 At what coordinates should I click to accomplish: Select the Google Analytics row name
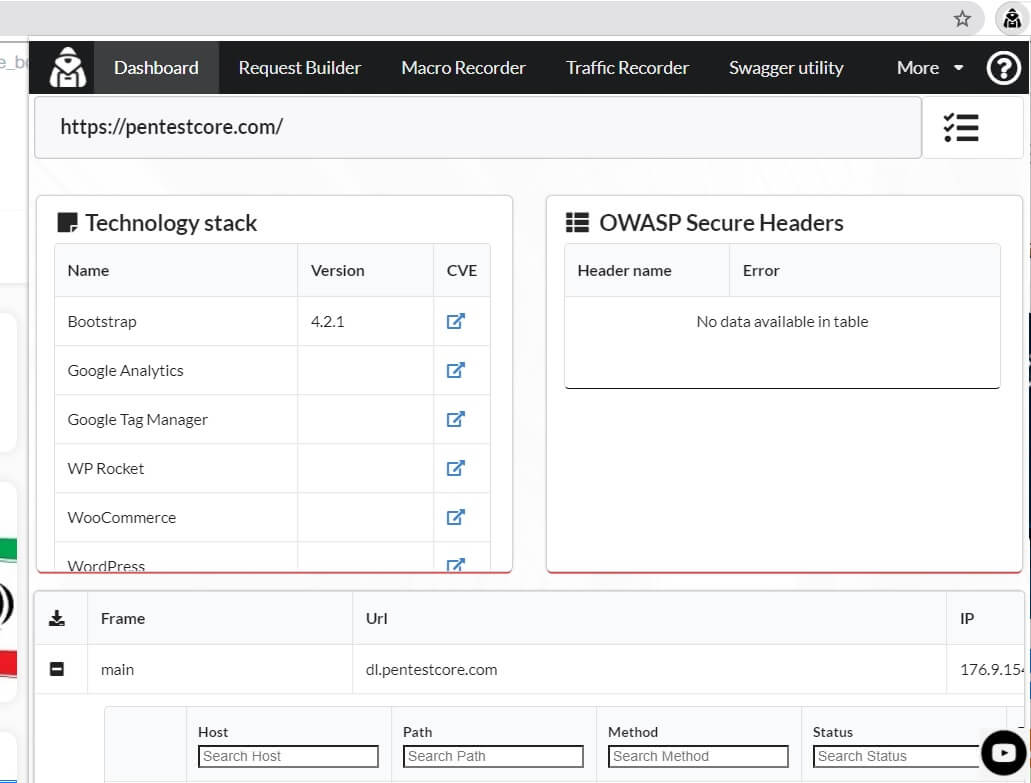coord(126,371)
